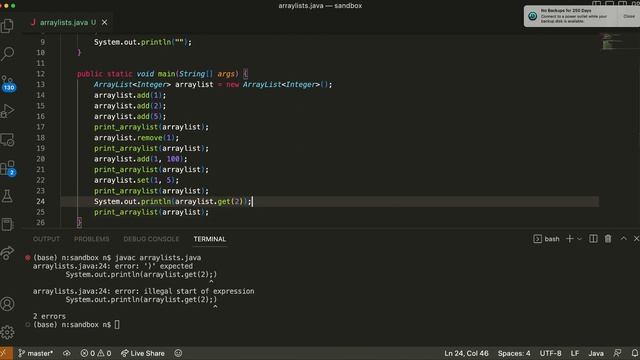The image size is (640, 360).
Task: Switch to the PROBLEMS panel tab
Action: pyautogui.click(x=91, y=239)
